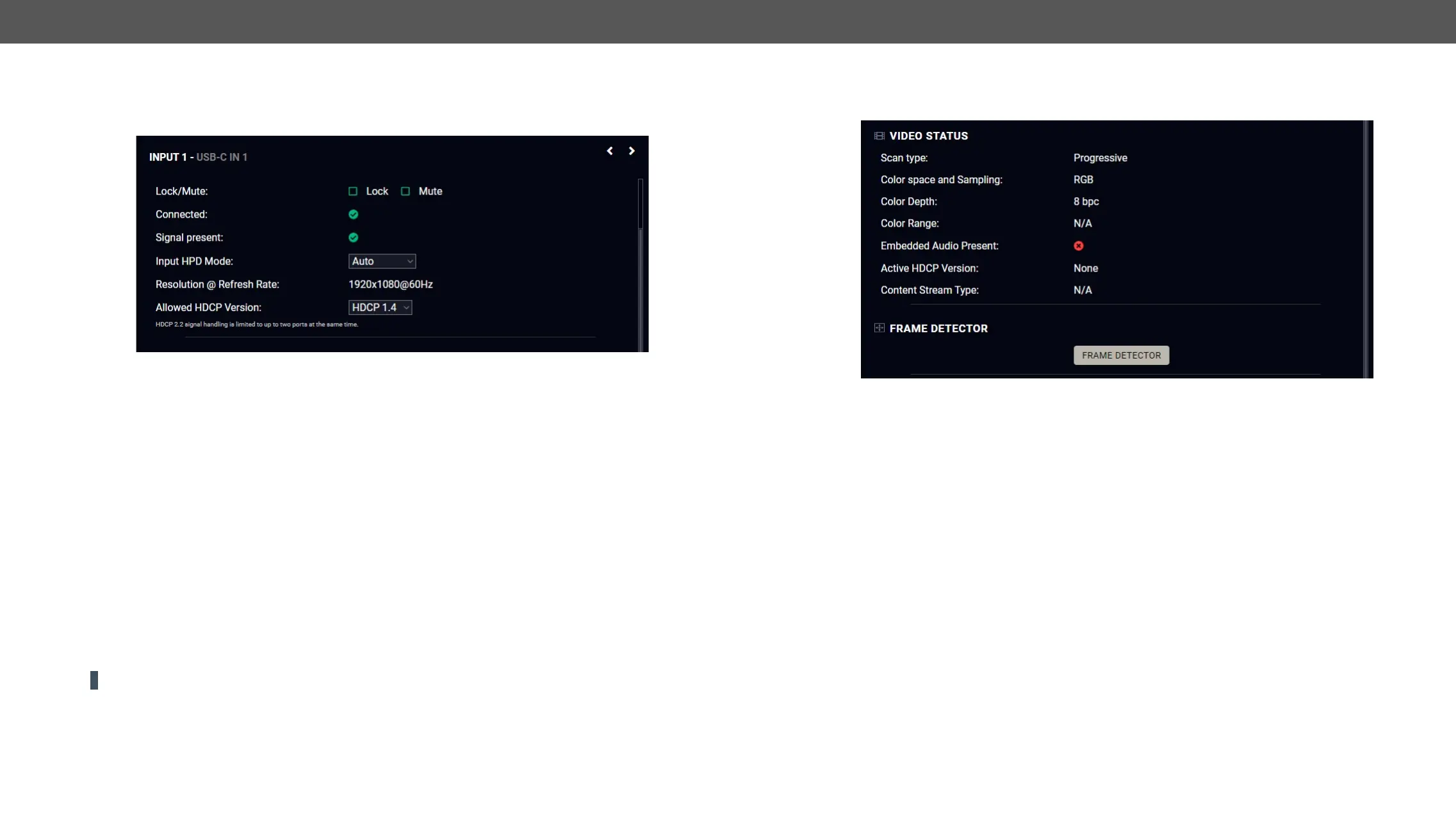Click the Resolution @ Refresh Rate label
1456x817 pixels.
tap(218, 284)
